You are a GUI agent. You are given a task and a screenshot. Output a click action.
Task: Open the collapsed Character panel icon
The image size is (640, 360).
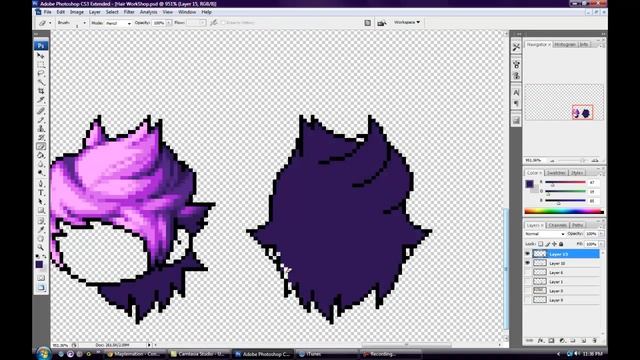pyautogui.click(x=516, y=93)
